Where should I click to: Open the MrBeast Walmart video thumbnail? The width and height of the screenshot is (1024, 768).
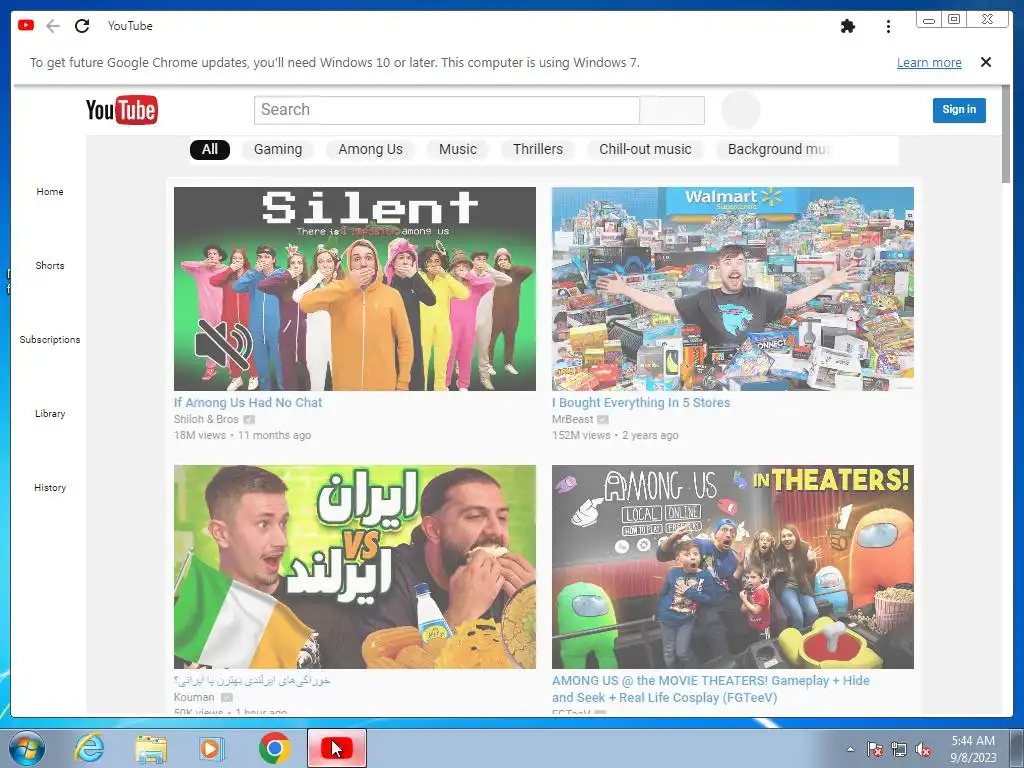pyautogui.click(x=733, y=289)
